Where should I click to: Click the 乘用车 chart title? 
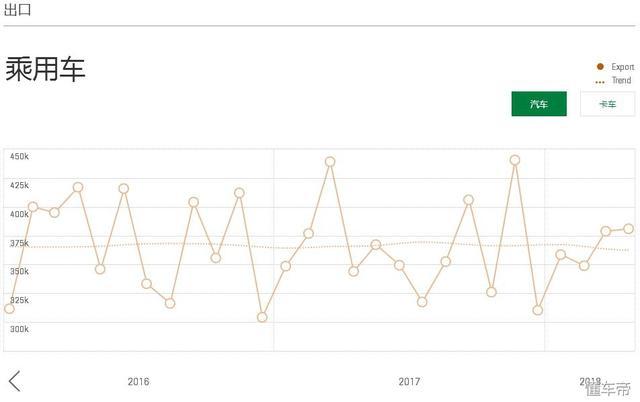tap(46, 69)
